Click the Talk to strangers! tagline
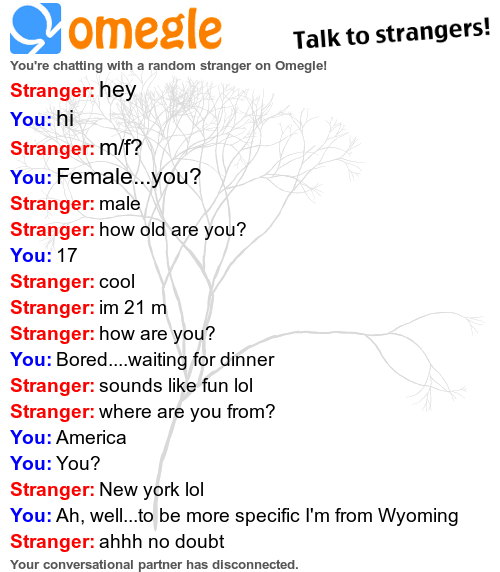The height and width of the screenshot is (572, 500). pyautogui.click(x=392, y=34)
